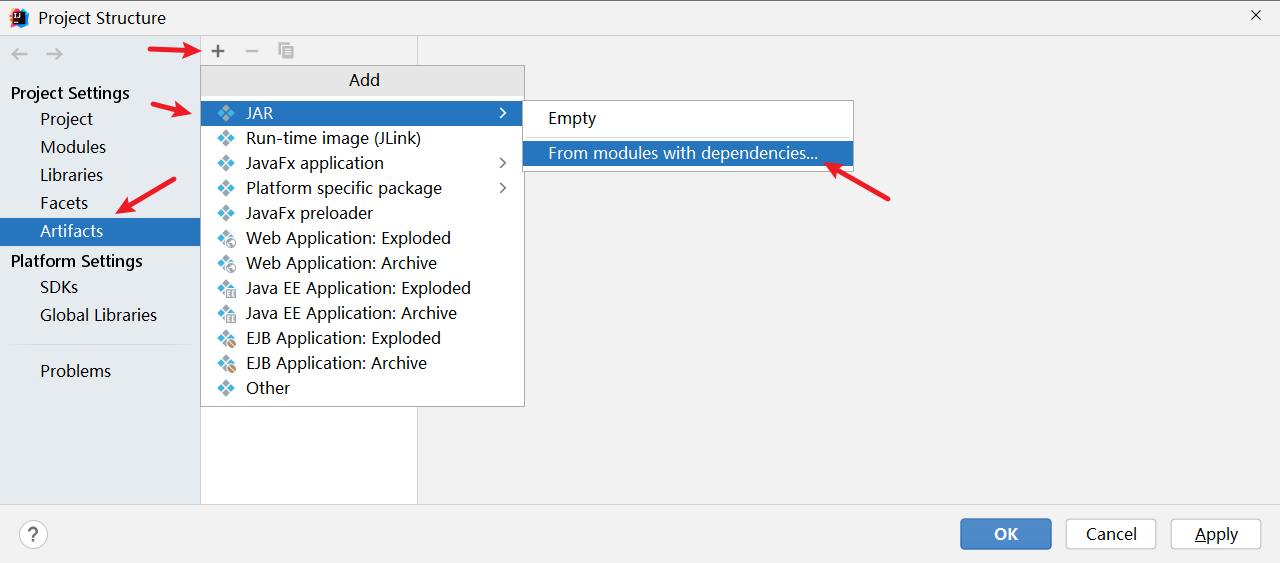Confirm with the OK button
1280x563 pixels.
[1006, 534]
